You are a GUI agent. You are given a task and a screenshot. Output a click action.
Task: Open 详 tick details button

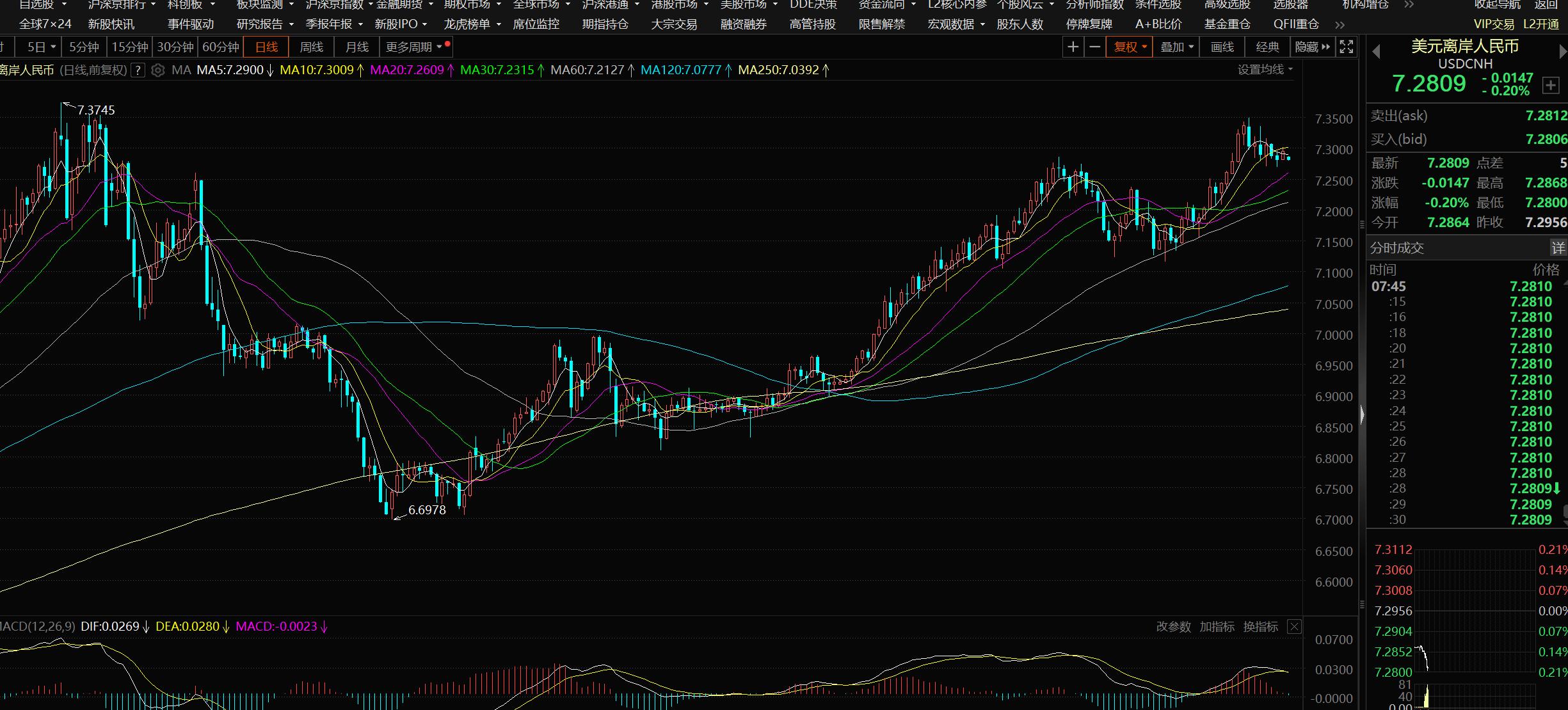click(1557, 248)
